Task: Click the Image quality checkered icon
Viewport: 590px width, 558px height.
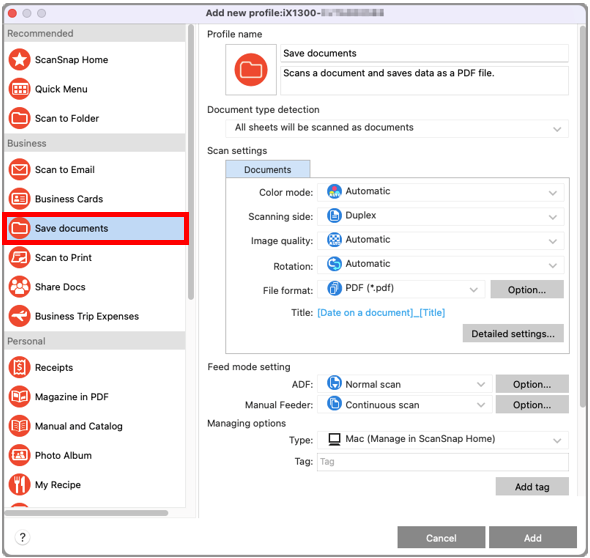Action: [334, 240]
